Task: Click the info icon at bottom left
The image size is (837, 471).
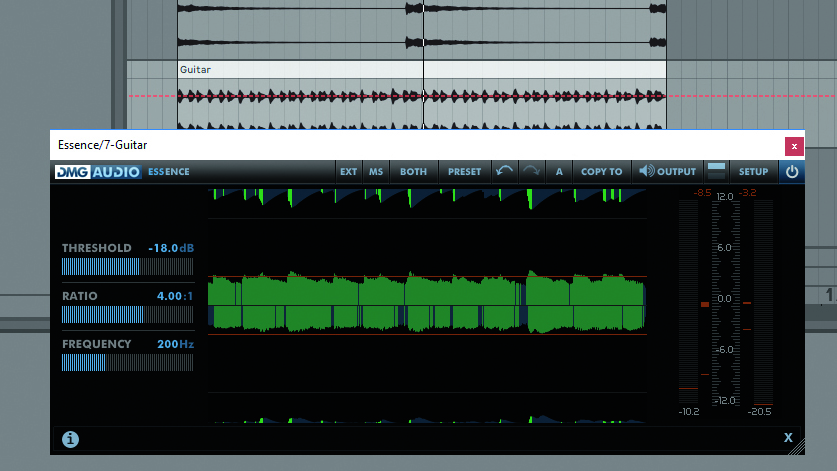Action: click(70, 439)
